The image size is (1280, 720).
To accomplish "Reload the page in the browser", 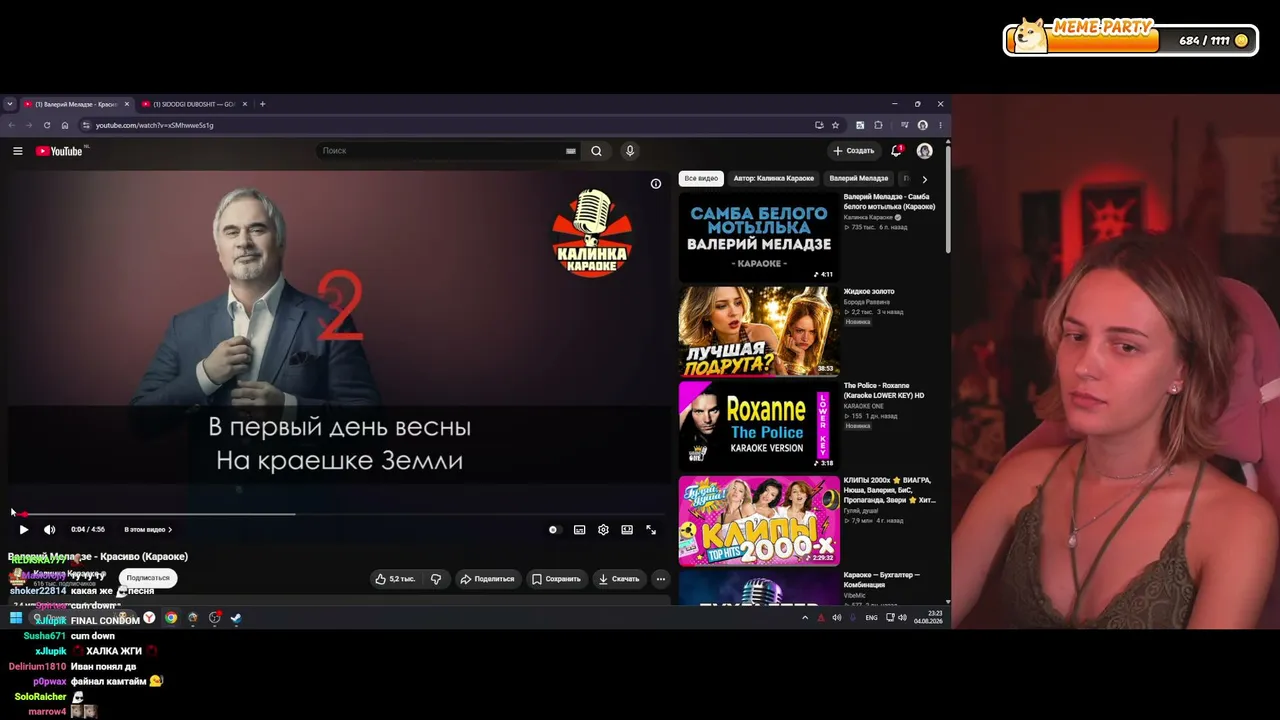I will coord(47,125).
